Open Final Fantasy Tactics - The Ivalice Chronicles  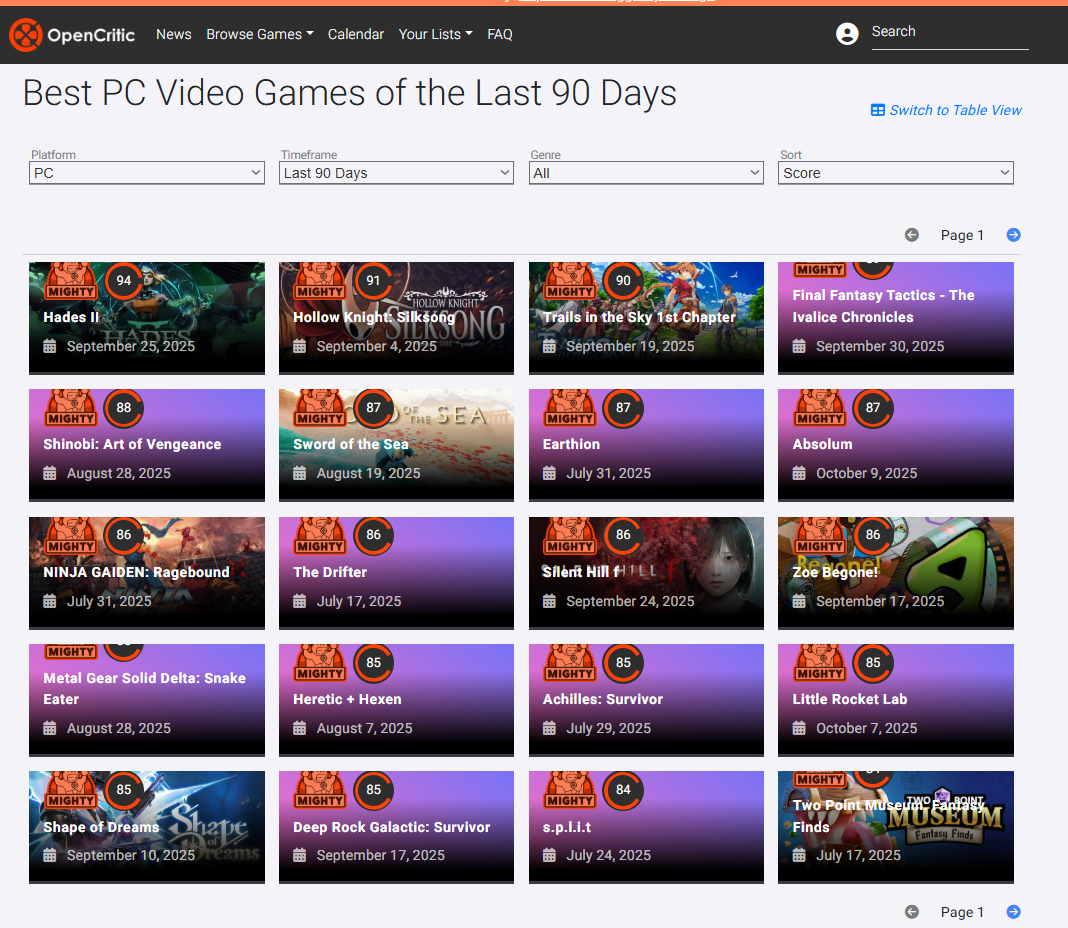click(883, 306)
